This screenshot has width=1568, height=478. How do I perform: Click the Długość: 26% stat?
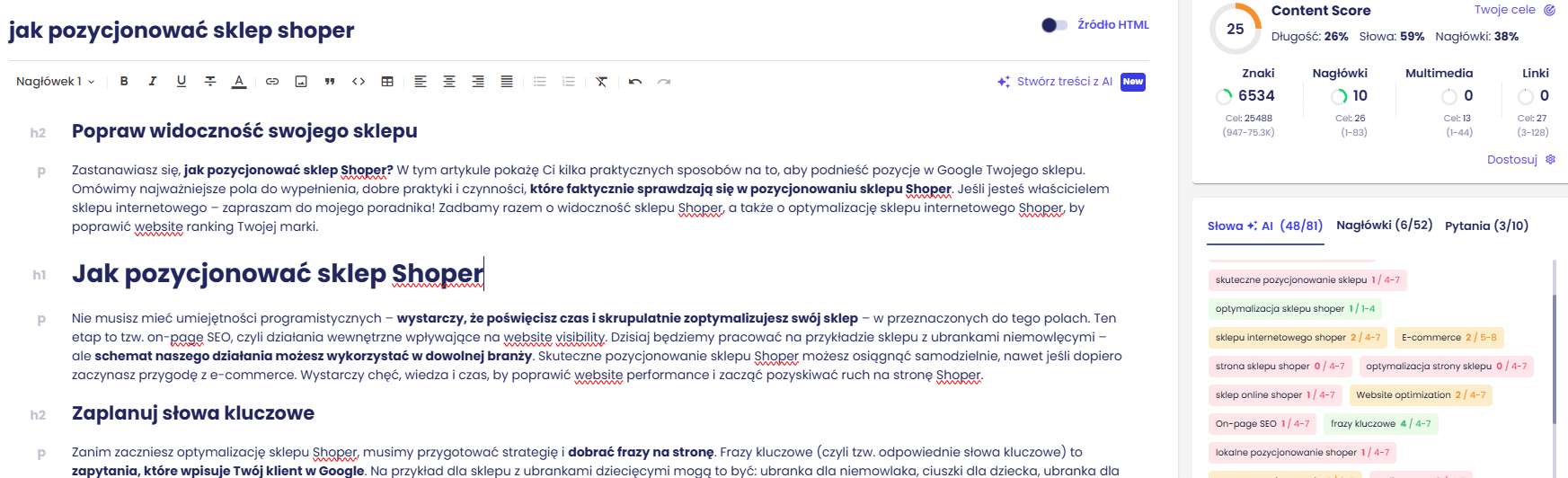[1309, 37]
